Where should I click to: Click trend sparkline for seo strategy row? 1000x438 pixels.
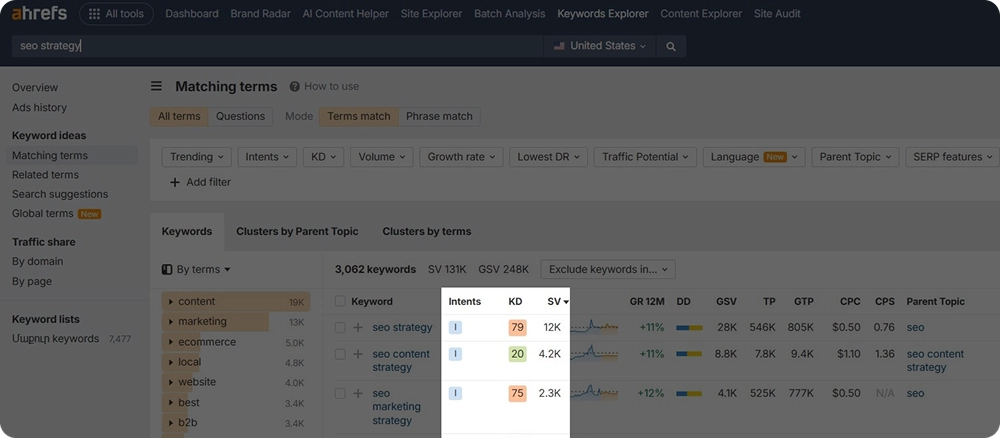pos(594,327)
